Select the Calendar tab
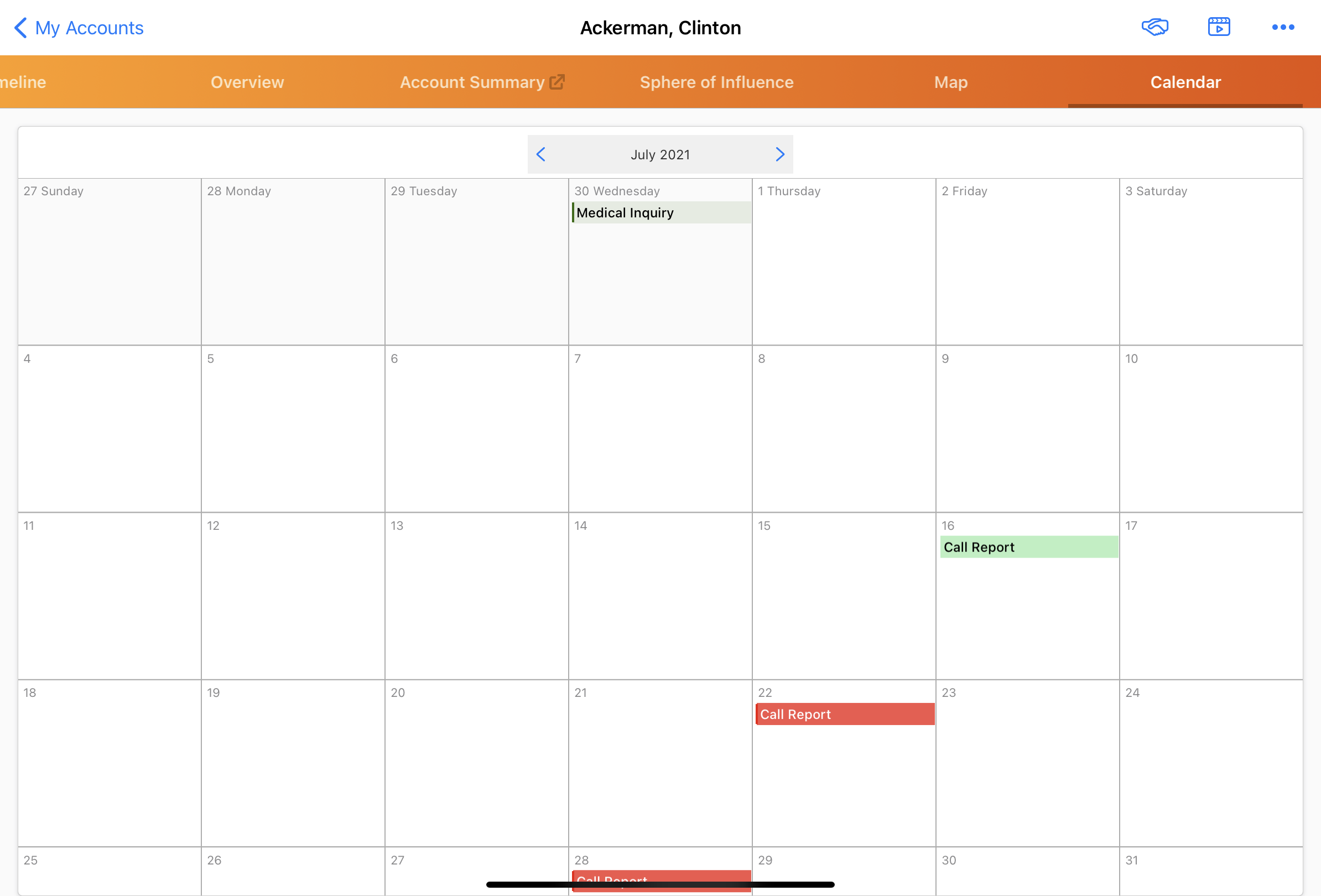Viewport: 1321px width, 896px height. (1185, 82)
